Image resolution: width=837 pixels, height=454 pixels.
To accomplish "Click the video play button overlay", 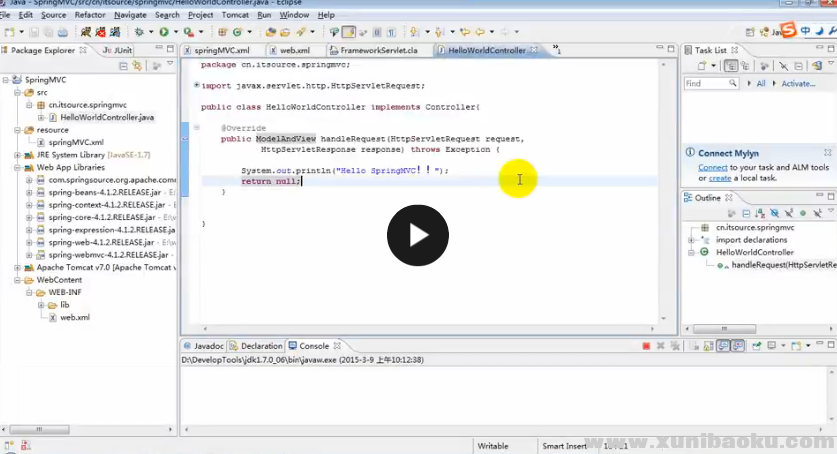I will click(x=418, y=235).
